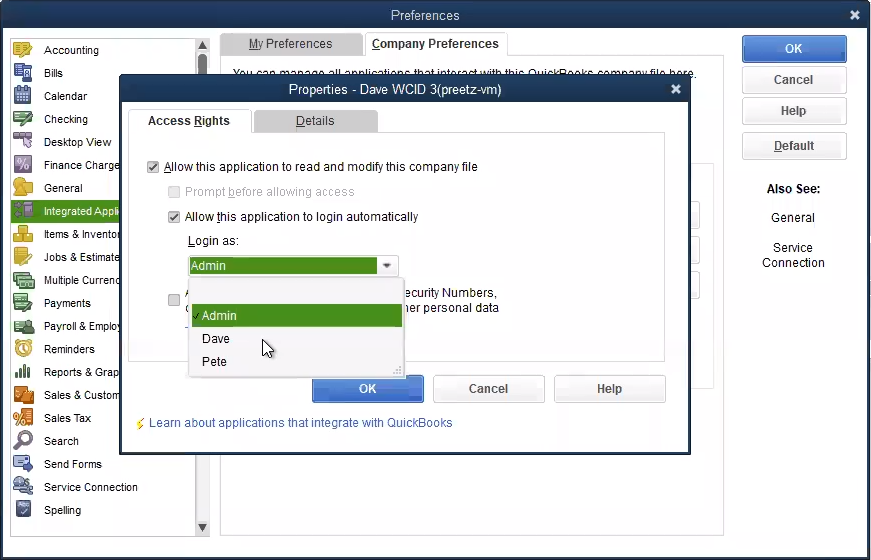Select the Spelling preferences icon

click(x=23, y=510)
